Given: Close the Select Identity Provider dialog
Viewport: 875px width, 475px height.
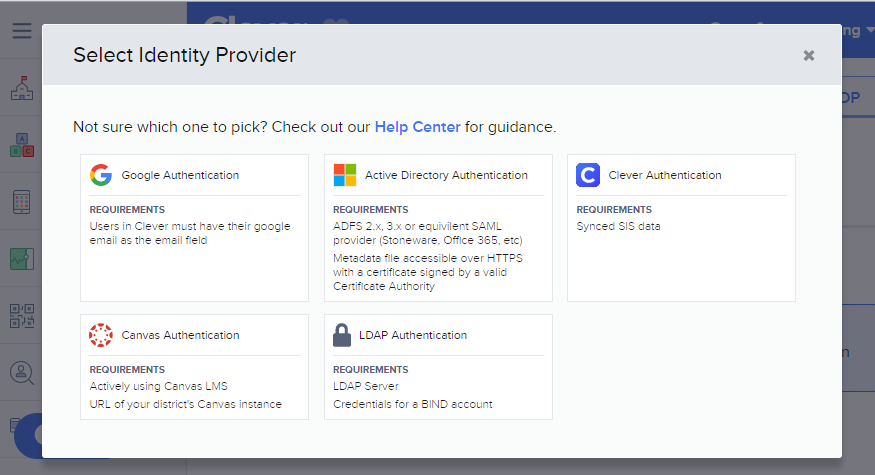Looking at the screenshot, I should (x=809, y=55).
